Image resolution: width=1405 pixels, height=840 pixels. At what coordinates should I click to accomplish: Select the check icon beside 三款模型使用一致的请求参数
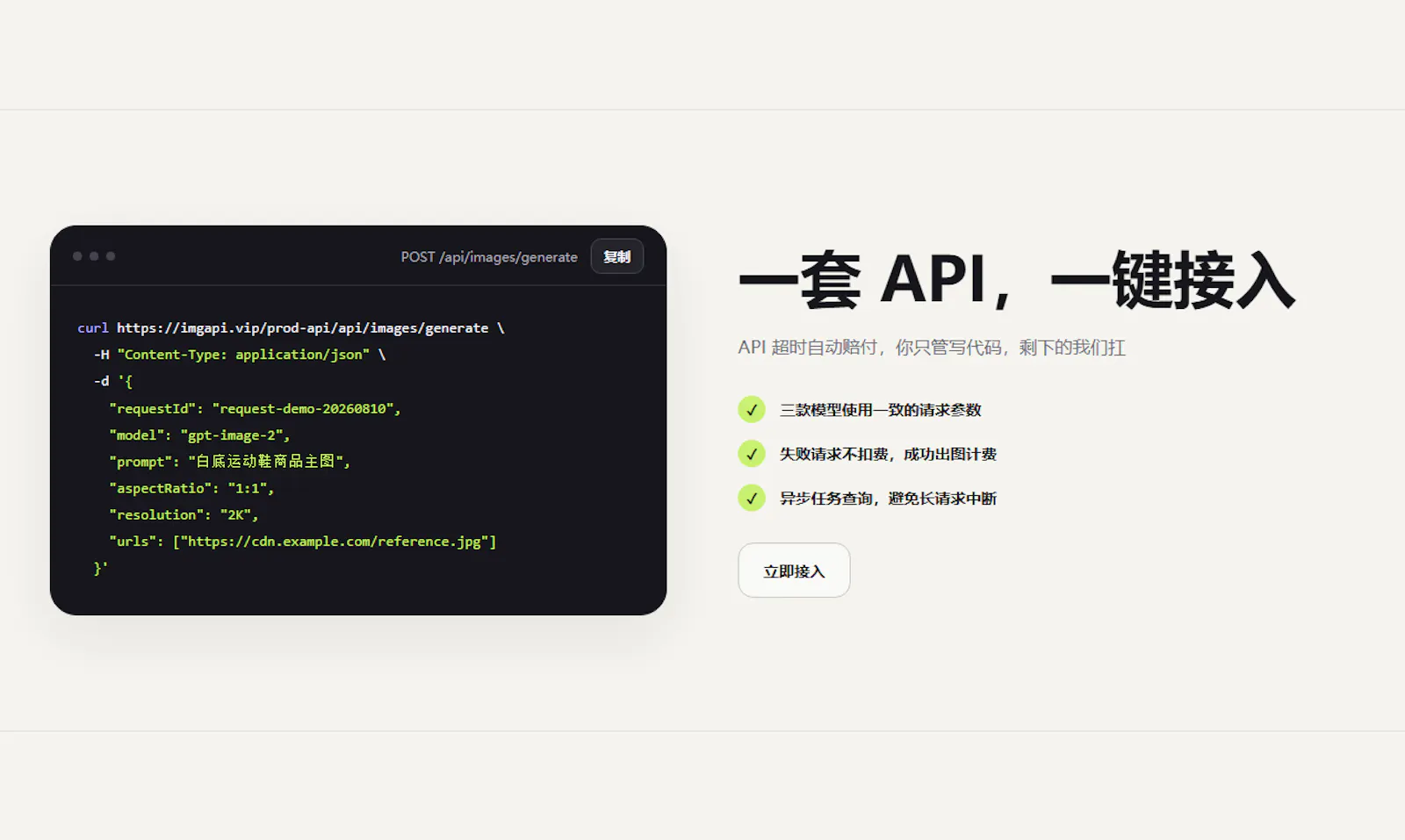click(x=752, y=410)
